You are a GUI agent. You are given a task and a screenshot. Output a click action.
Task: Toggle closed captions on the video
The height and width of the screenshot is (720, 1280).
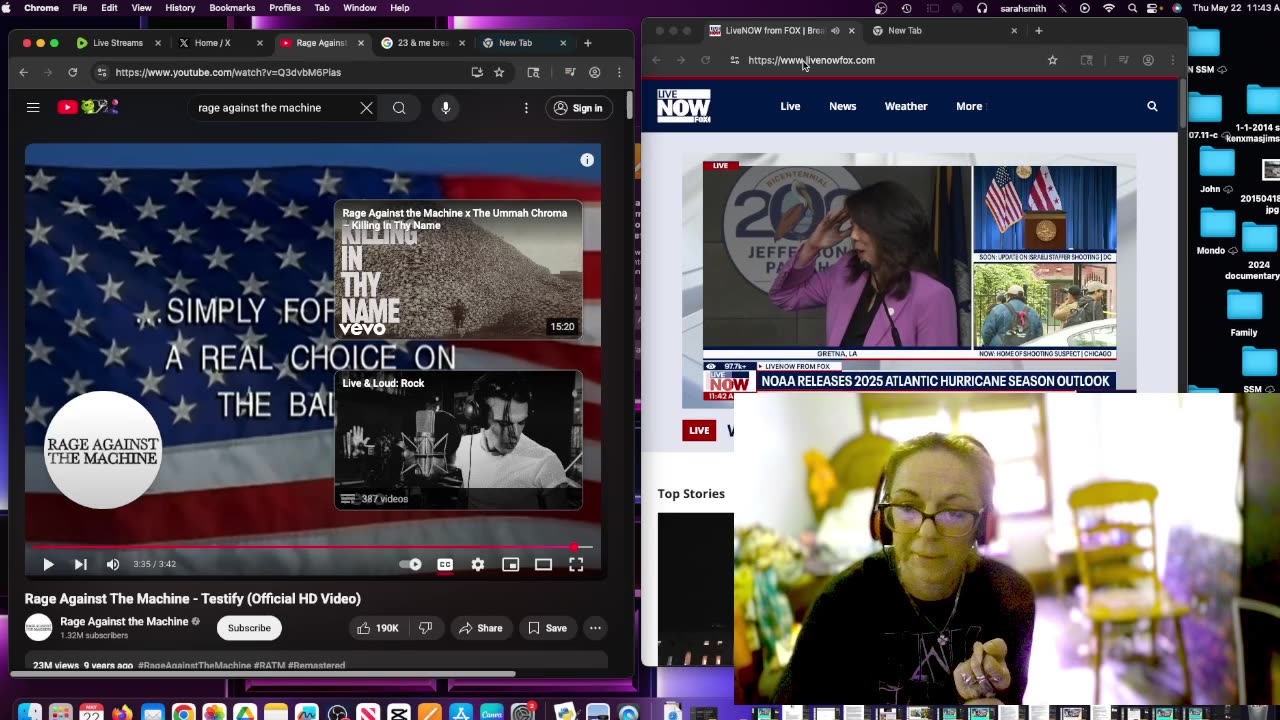[445, 564]
